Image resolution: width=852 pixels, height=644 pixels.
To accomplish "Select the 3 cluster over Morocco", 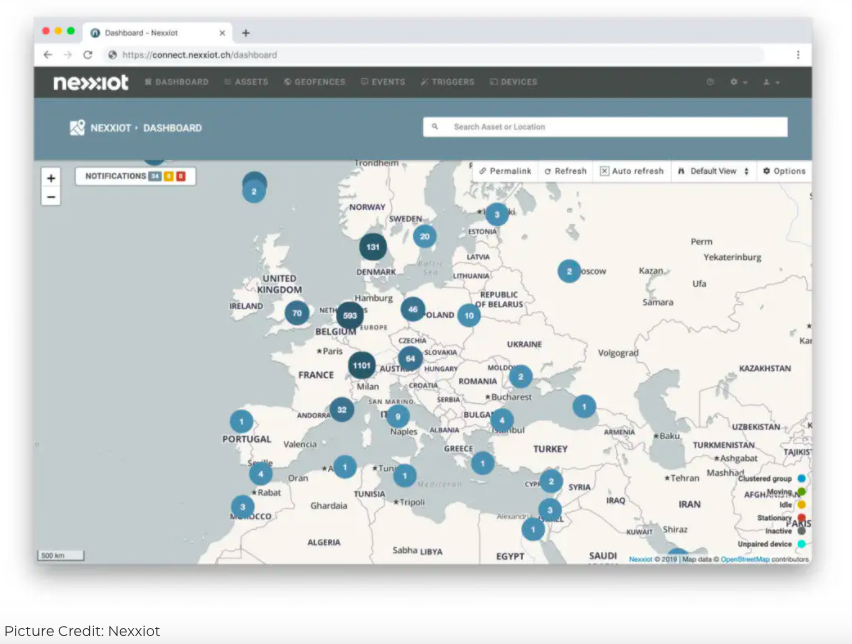I will tap(243, 507).
